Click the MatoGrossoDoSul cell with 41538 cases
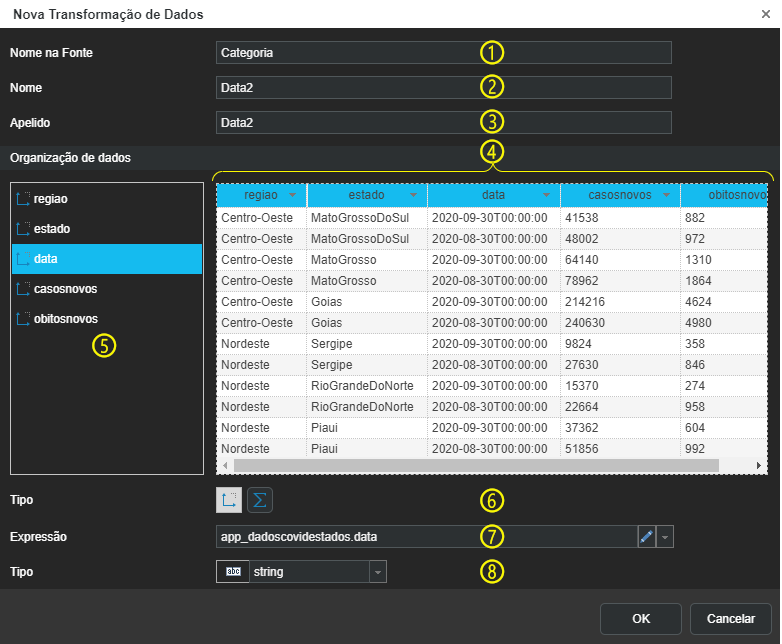 [367, 218]
